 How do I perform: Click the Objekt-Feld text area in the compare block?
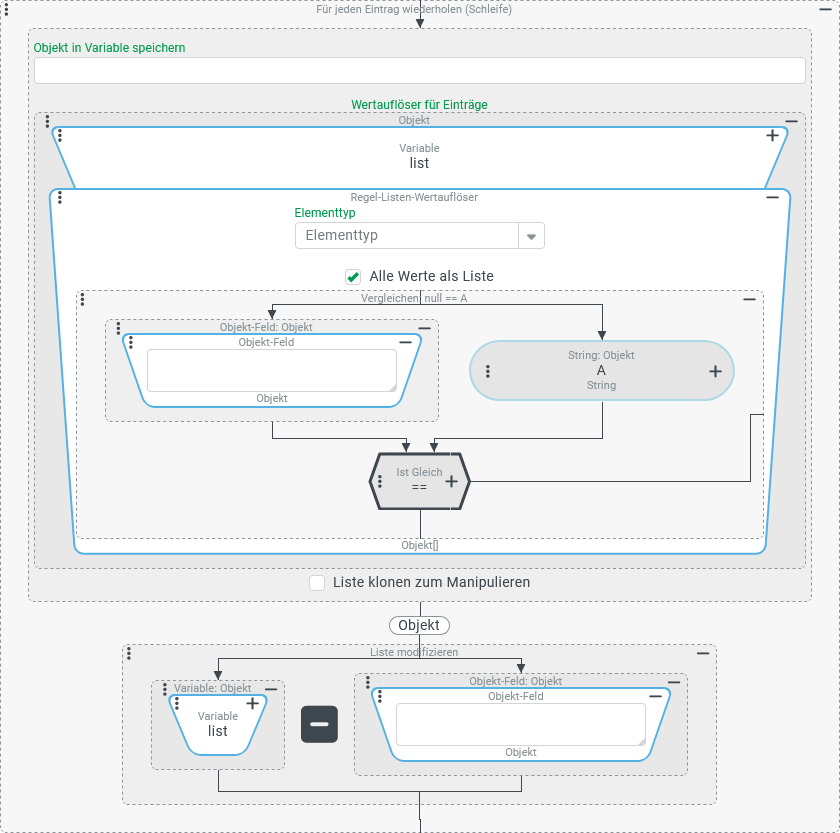pyautogui.click(x=272, y=371)
